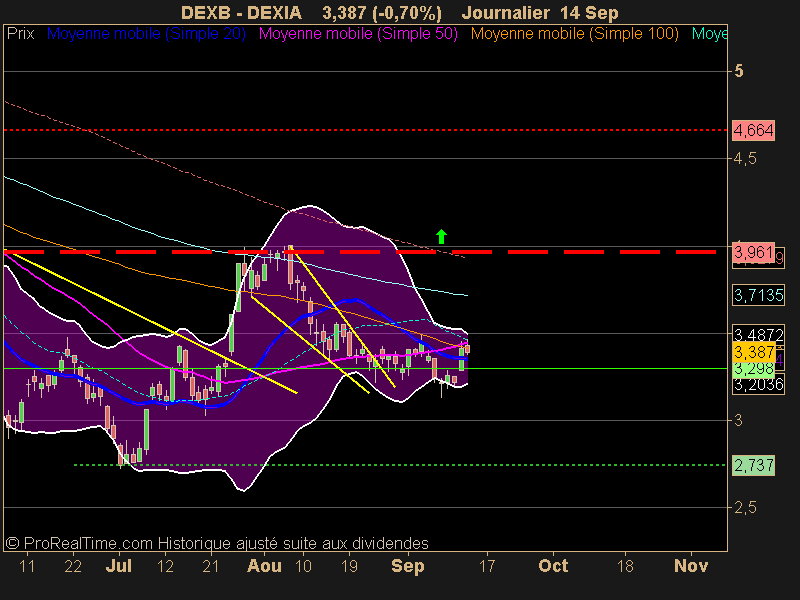Click the green up arrow marker on the chart
The image size is (800, 600).
click(441, 237)
